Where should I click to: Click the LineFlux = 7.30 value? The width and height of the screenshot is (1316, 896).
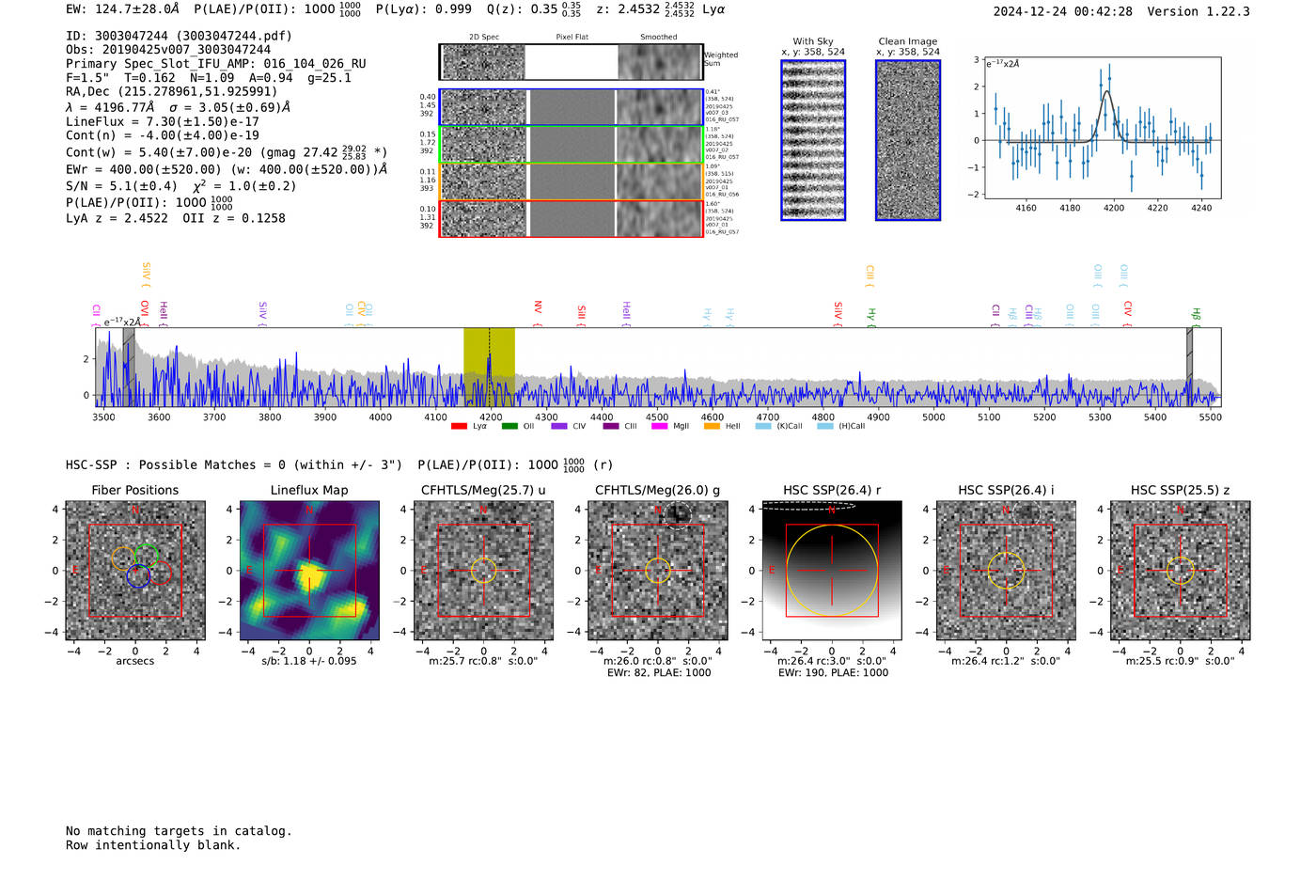pos(162,122)
